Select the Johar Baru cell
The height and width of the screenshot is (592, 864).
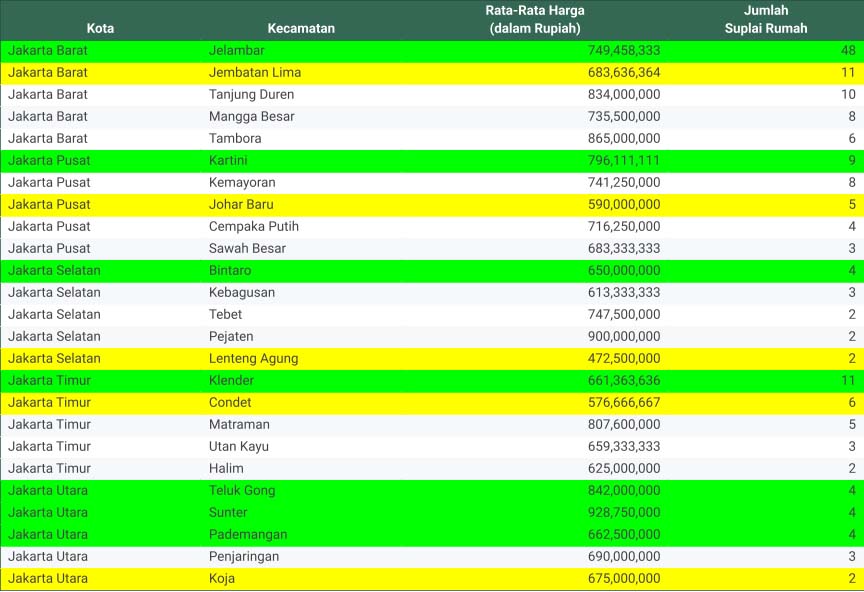click(241, 204)
